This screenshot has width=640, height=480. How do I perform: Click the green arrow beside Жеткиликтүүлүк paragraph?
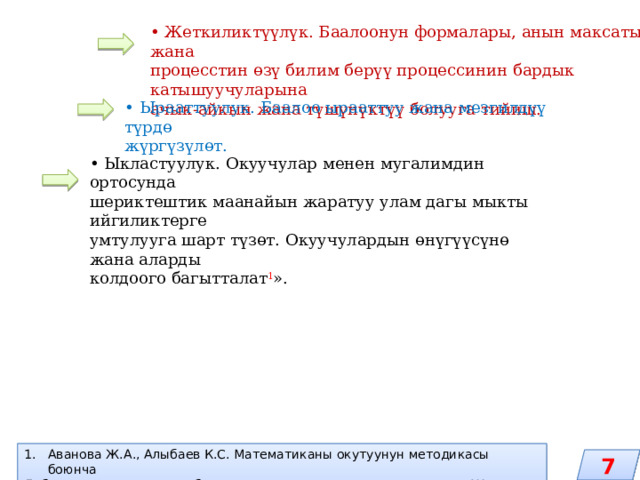coord(116,44)
